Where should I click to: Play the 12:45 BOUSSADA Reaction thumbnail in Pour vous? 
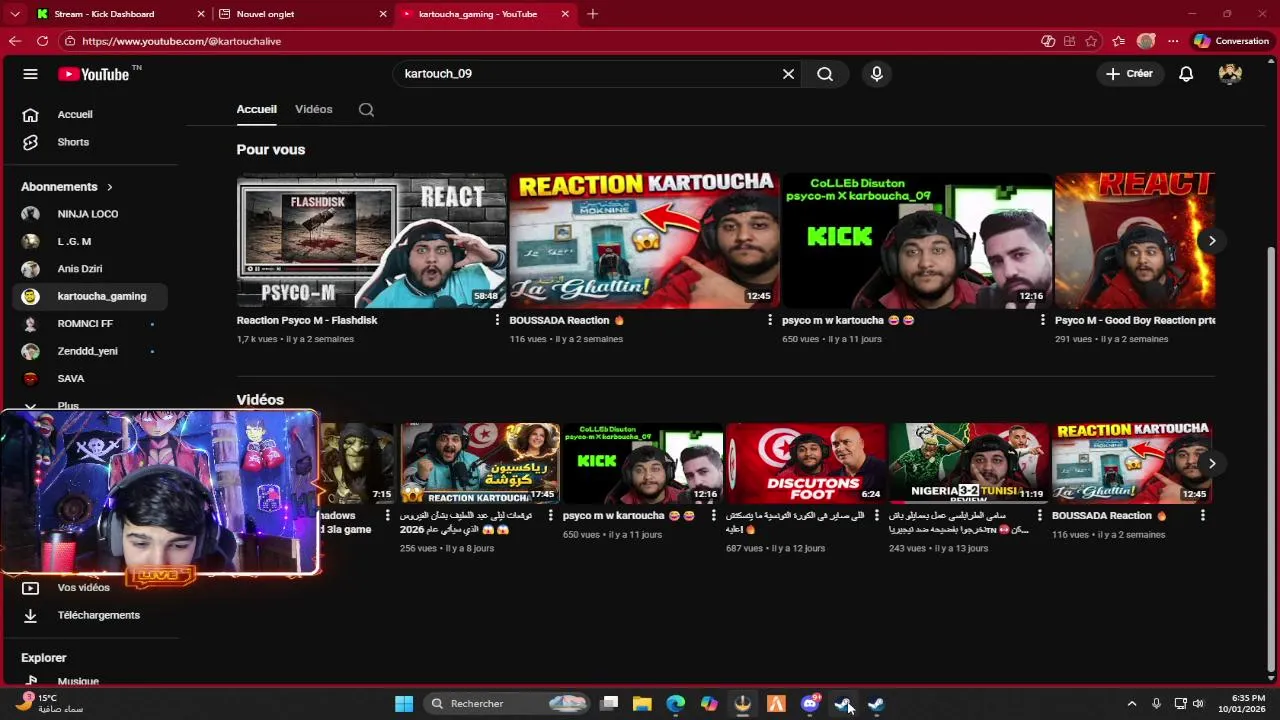pos(644,241)
